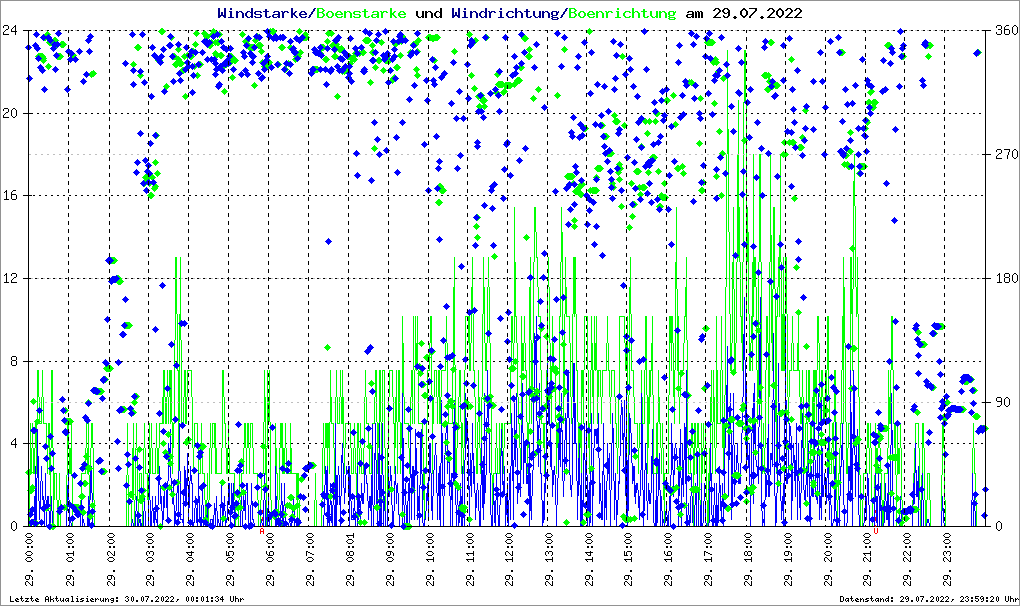Click the right axis value 180
This screenshot has width=1020, height=606.
coord(1005,278)
